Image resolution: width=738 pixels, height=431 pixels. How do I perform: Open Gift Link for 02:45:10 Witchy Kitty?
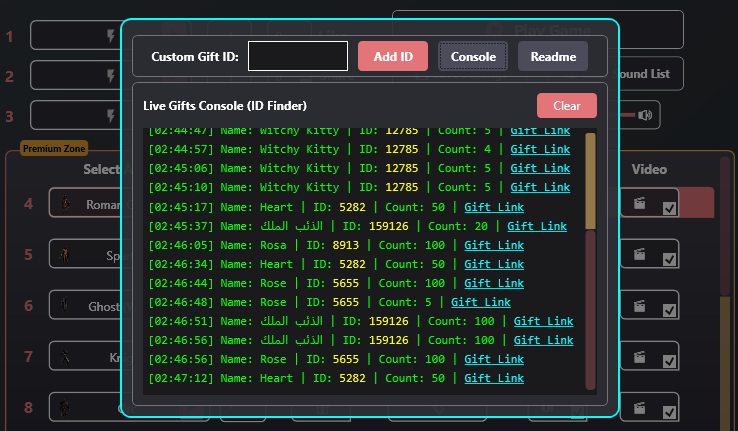(540, 187)
